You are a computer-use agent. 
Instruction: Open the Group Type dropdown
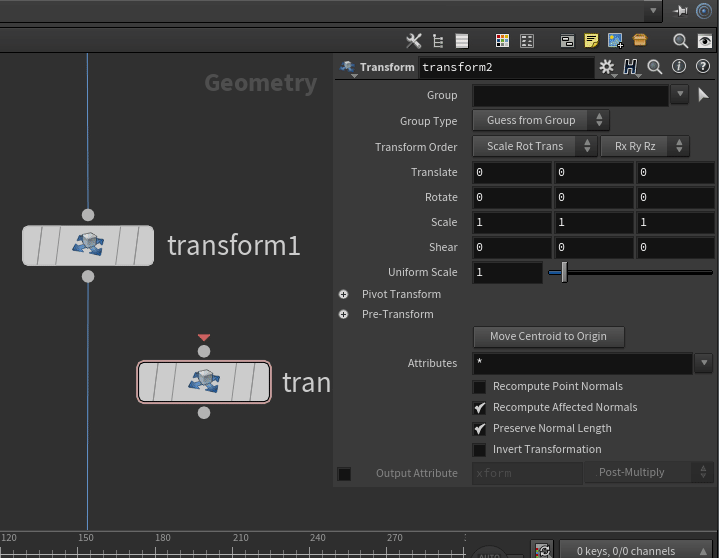(x=540, y=121)
